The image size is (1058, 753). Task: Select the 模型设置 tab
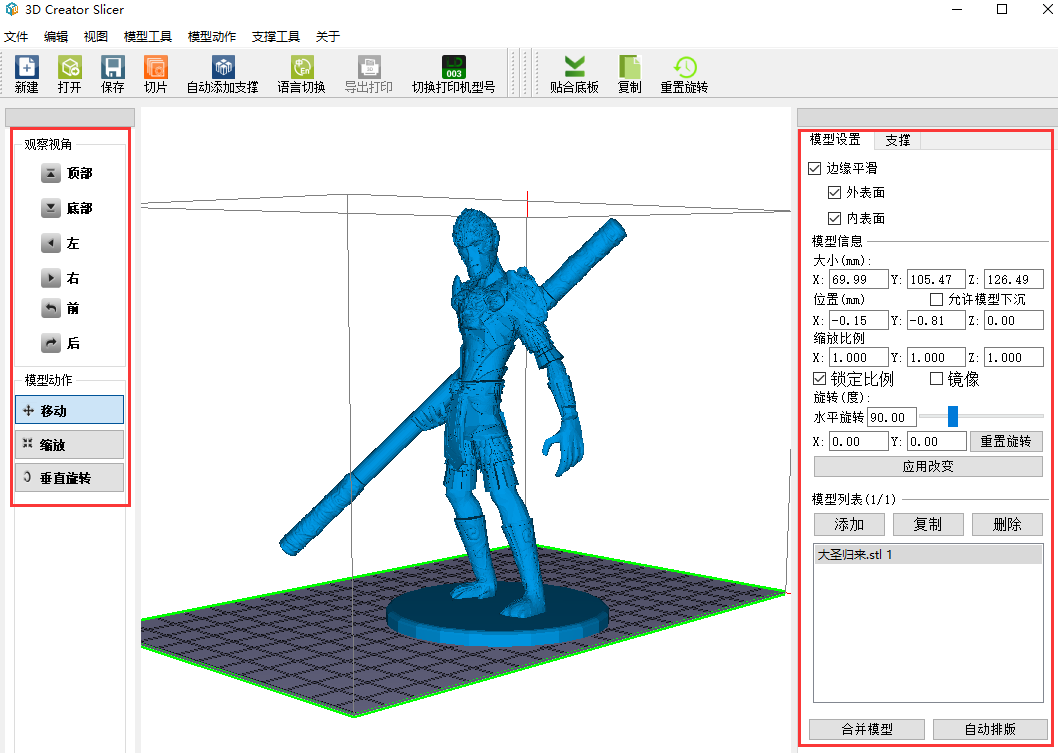coord(835,140)
